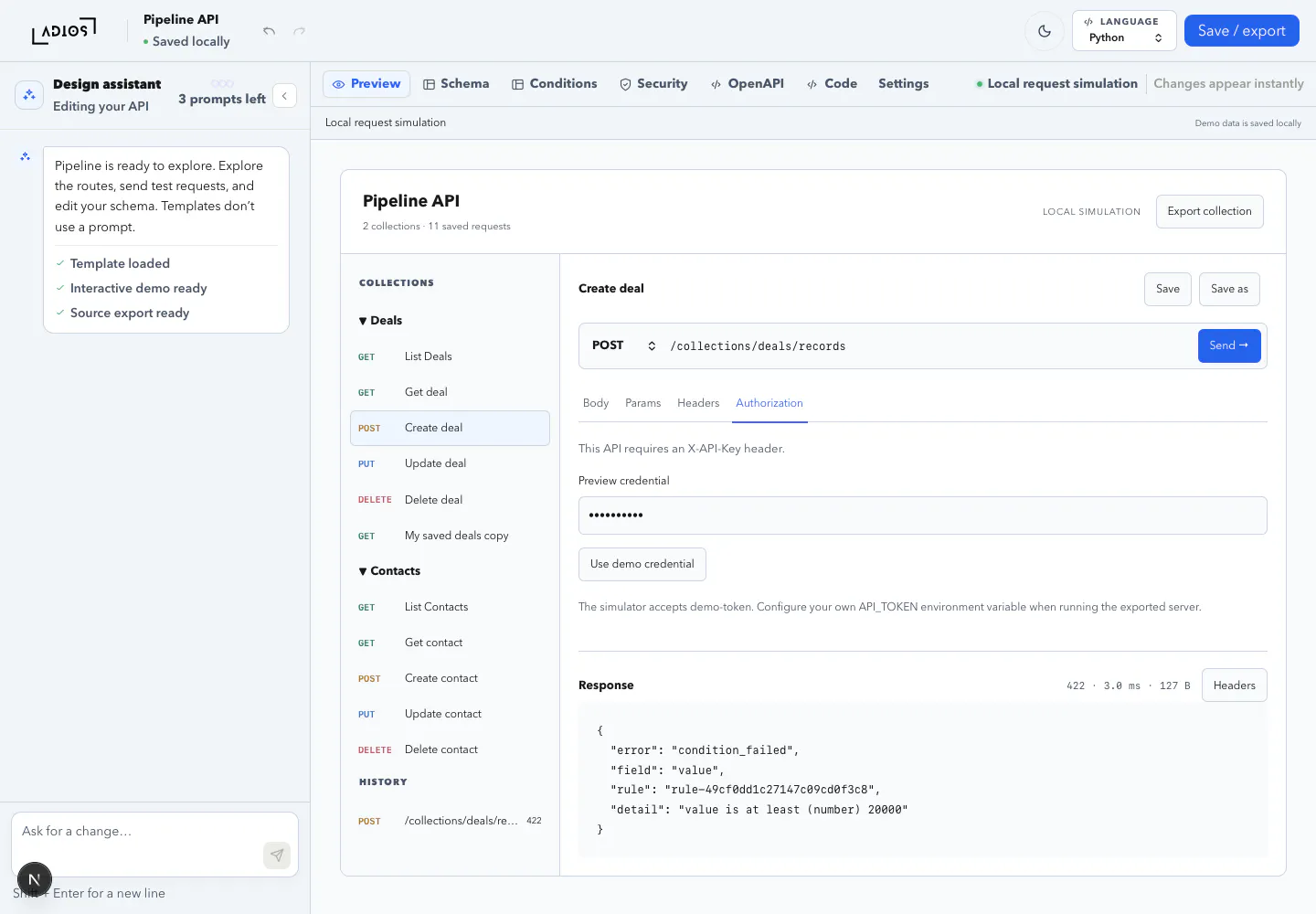Open My saved deals copy request
1316x914 pixels.
(450, 536)
